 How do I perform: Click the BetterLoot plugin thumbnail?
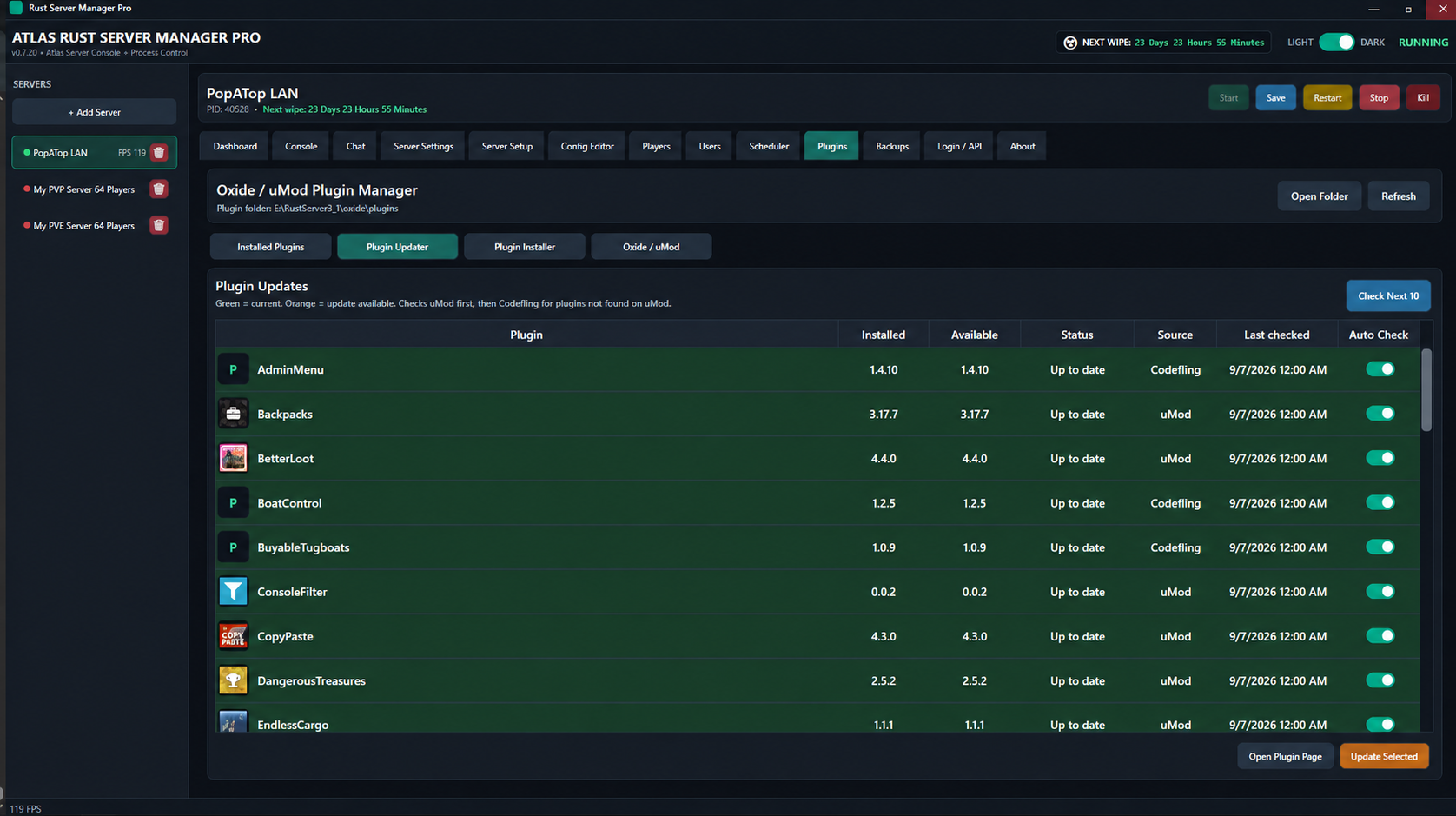click(x=233, y=458)
